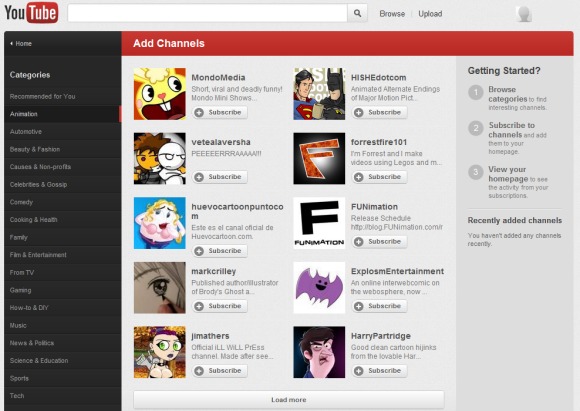Subscribe to huevocartoonpuntocom channel
Image resolution: width=580 pixels, height=411 pixels.
pos(220,251)
